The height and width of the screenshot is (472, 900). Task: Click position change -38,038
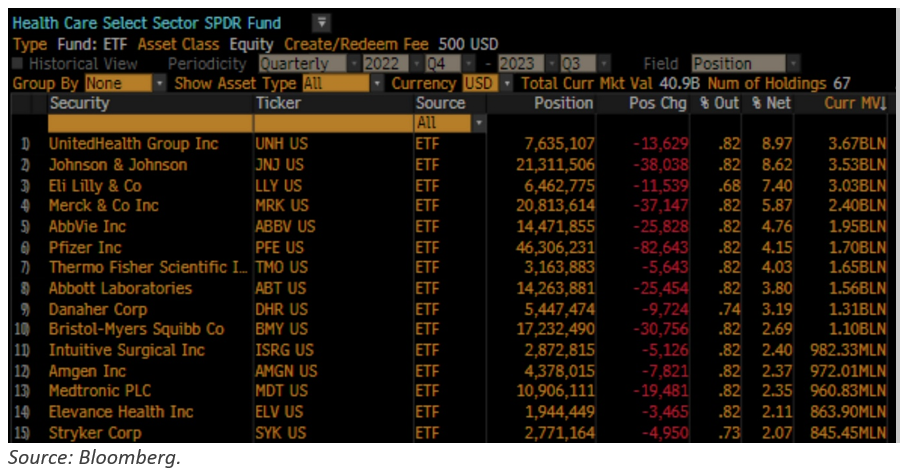[660, 165]
